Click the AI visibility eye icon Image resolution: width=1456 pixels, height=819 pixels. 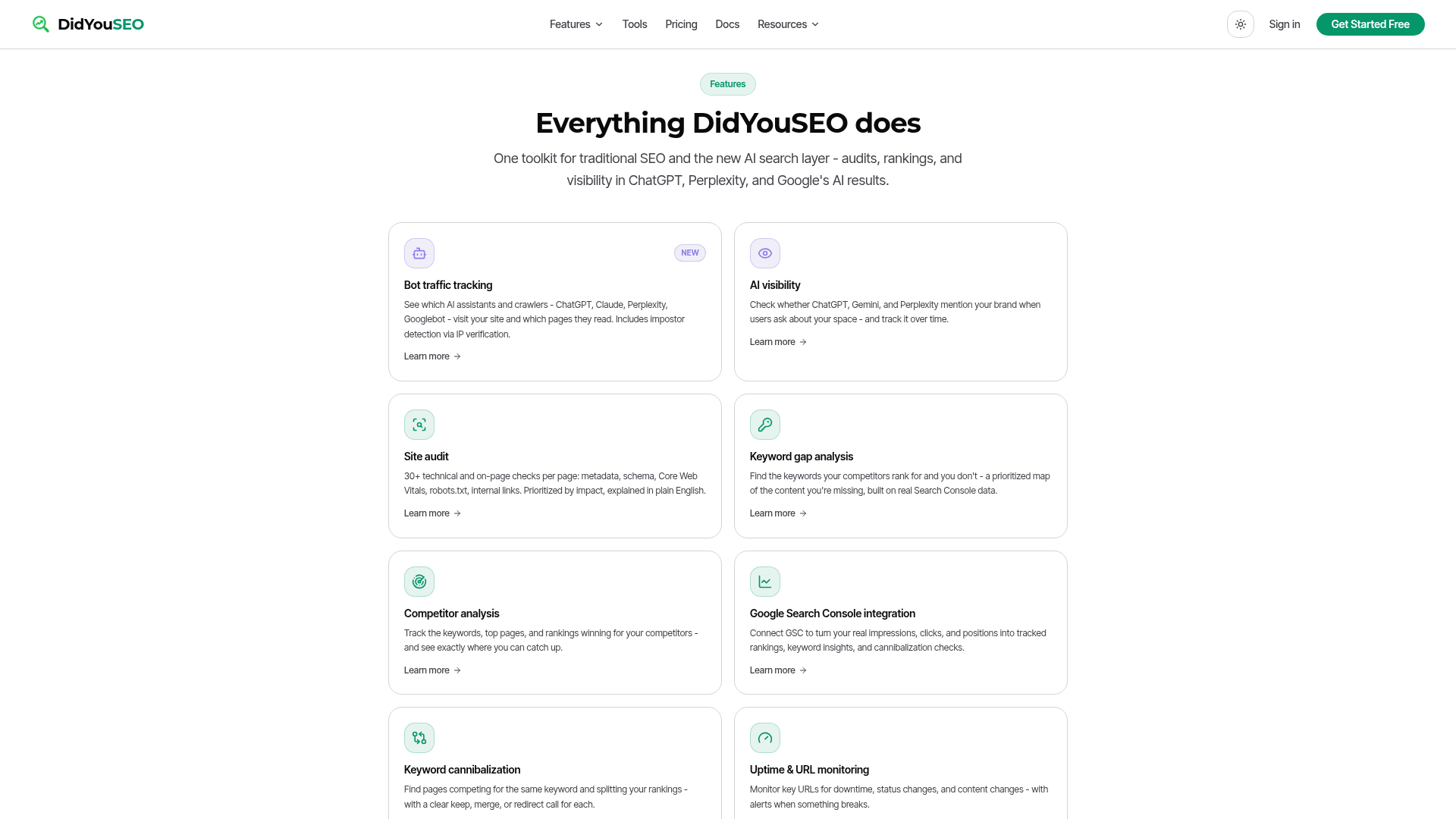click(765, 253)
